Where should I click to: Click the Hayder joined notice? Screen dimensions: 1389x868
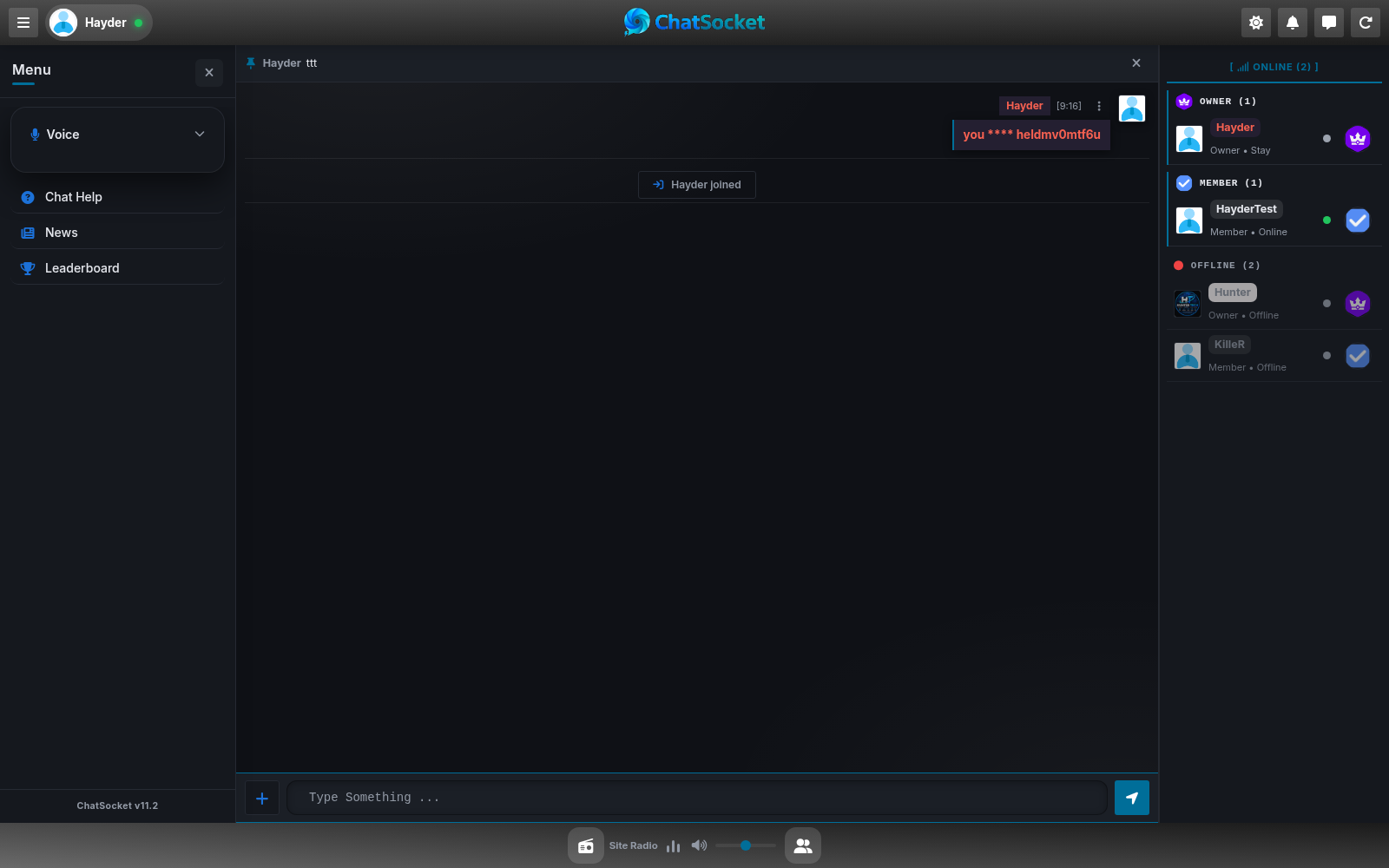click(697, 185)
